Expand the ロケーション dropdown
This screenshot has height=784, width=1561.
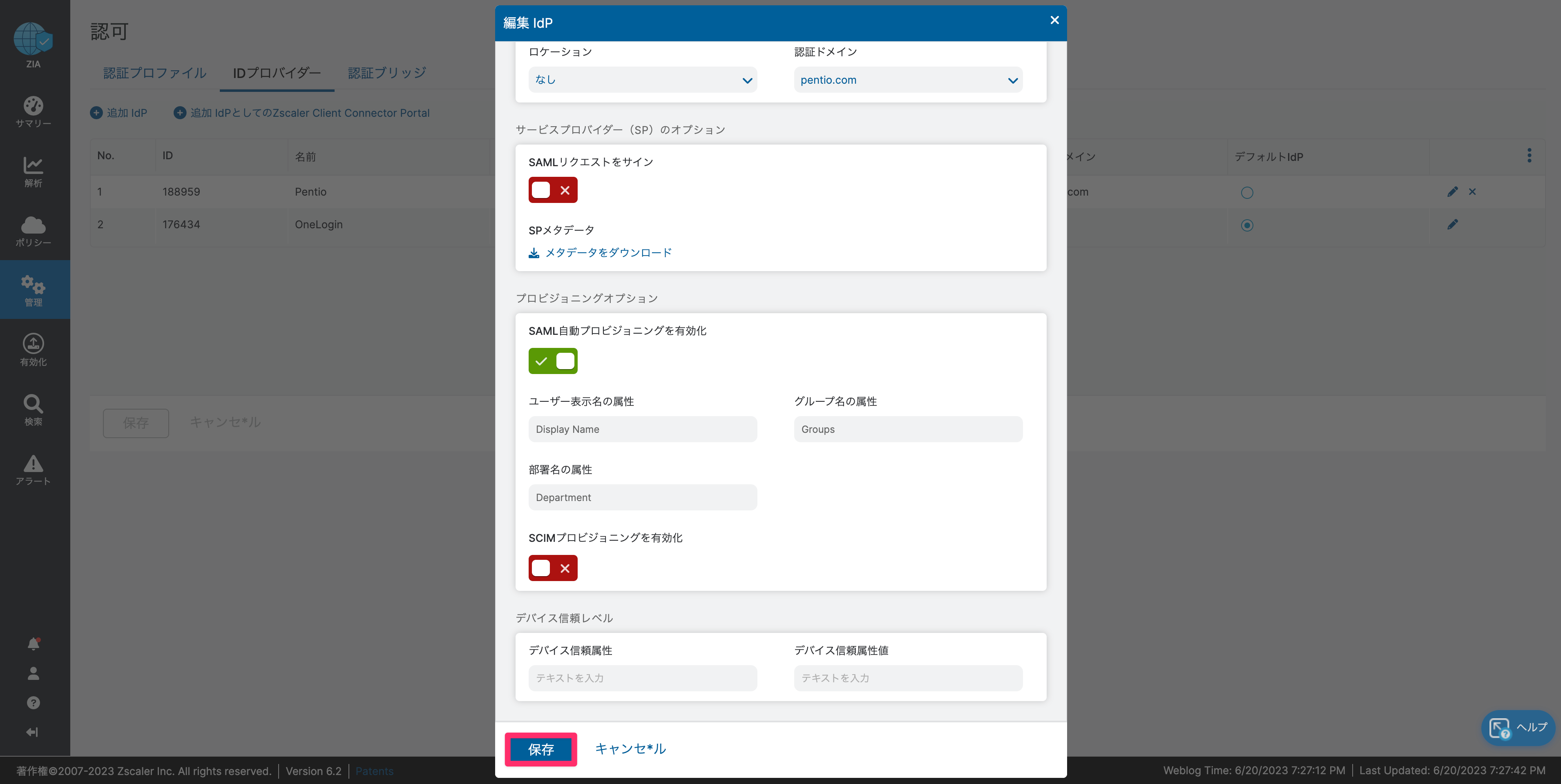point(642,80)
